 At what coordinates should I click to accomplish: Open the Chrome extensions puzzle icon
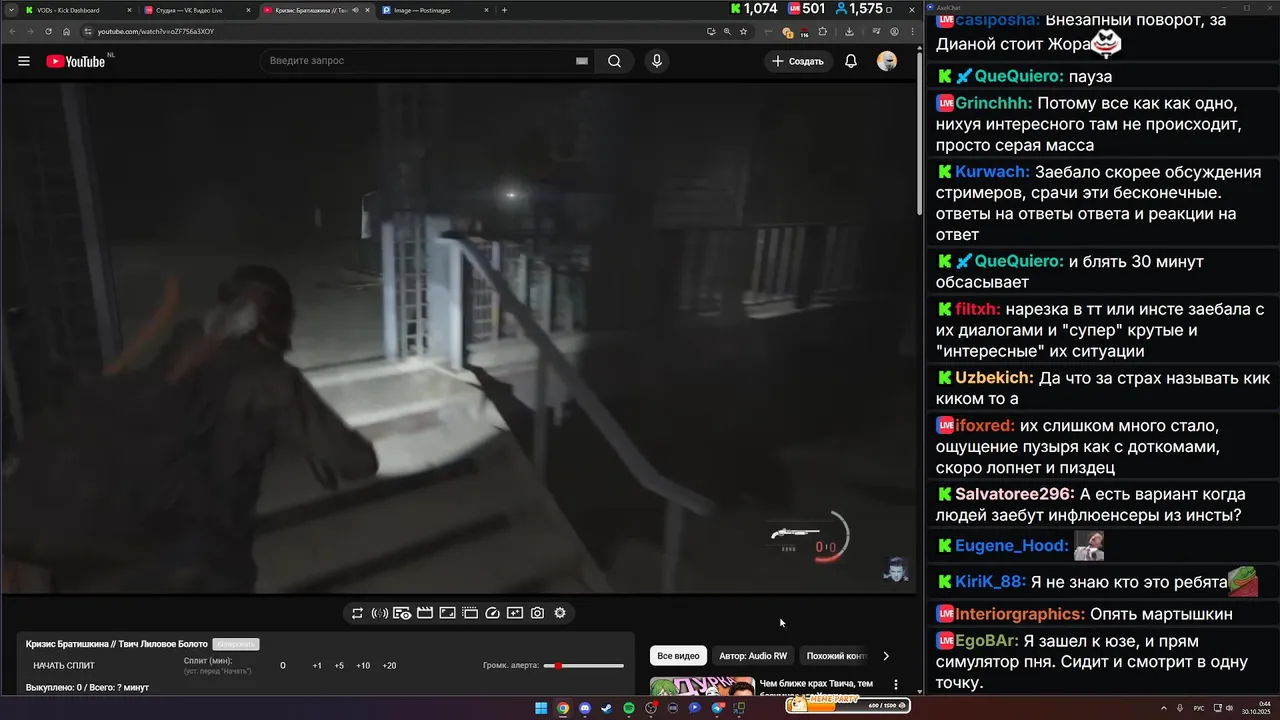click(x=822, y=31)
